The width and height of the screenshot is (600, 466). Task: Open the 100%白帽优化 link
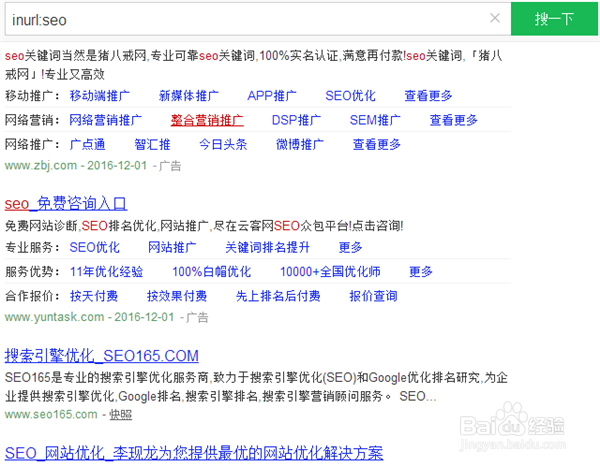point(212,272)
